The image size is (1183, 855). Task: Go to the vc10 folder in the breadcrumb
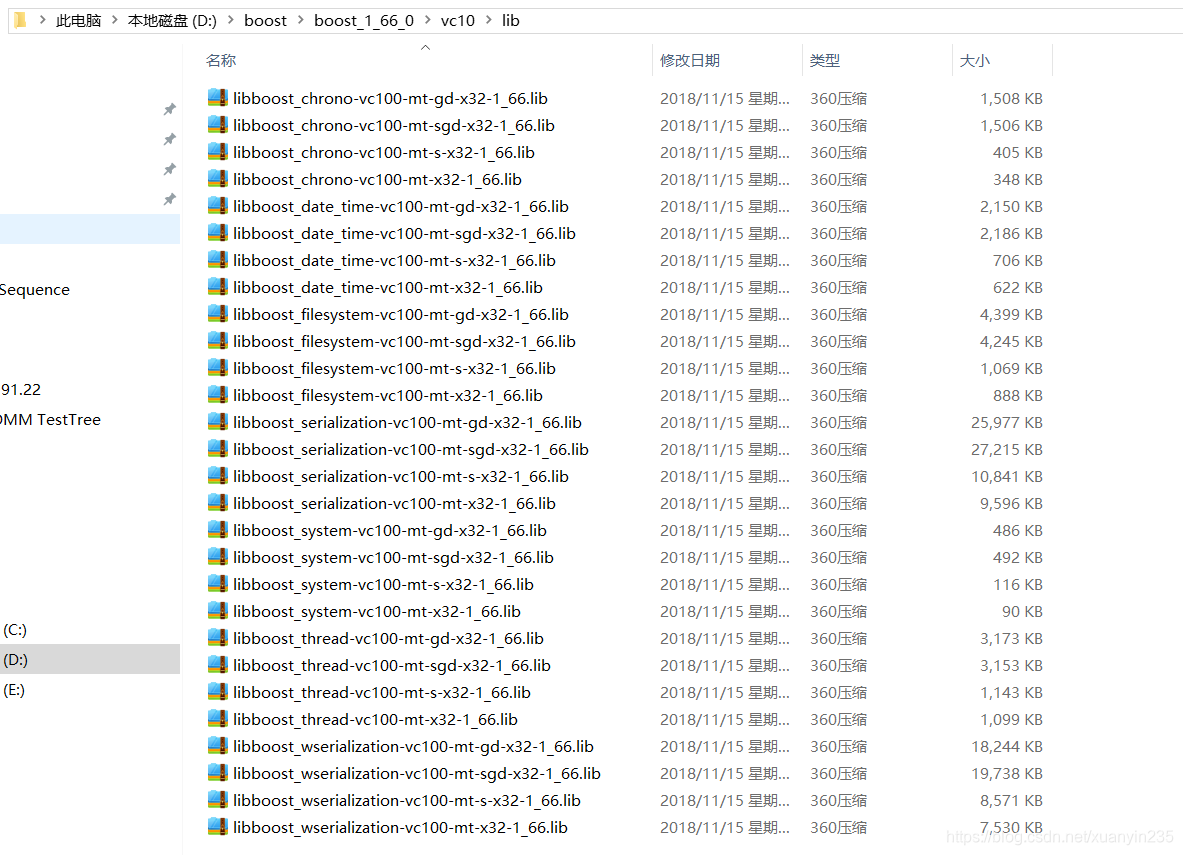pyautogui.click(x=458, y=20)
